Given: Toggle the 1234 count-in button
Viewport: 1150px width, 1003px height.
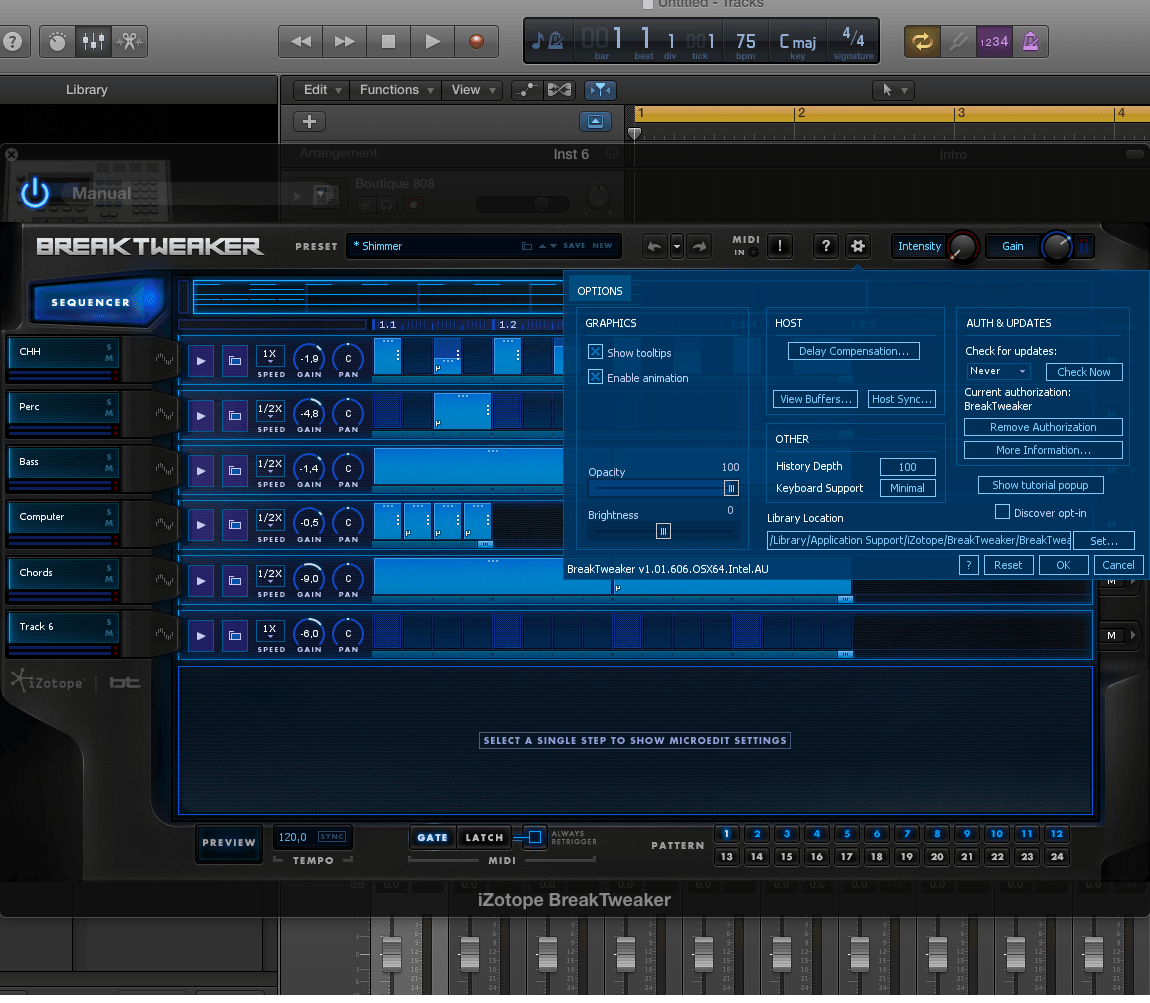Looking at the screenshot, I should point(994,42).
